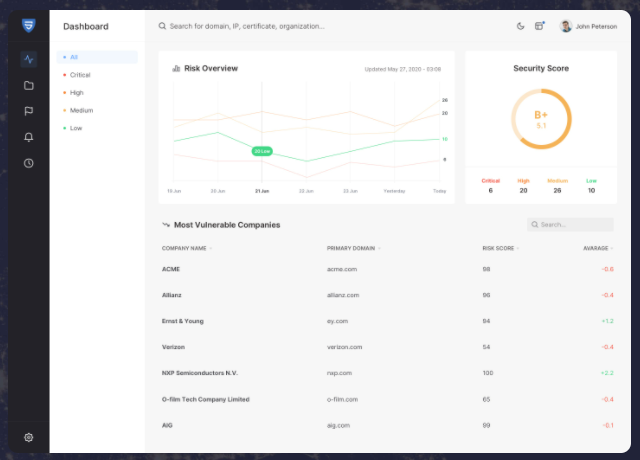This screenshot has height=460, width=640.
Task: Sort by Primary Domain column arrow
Action: [379, 249]
